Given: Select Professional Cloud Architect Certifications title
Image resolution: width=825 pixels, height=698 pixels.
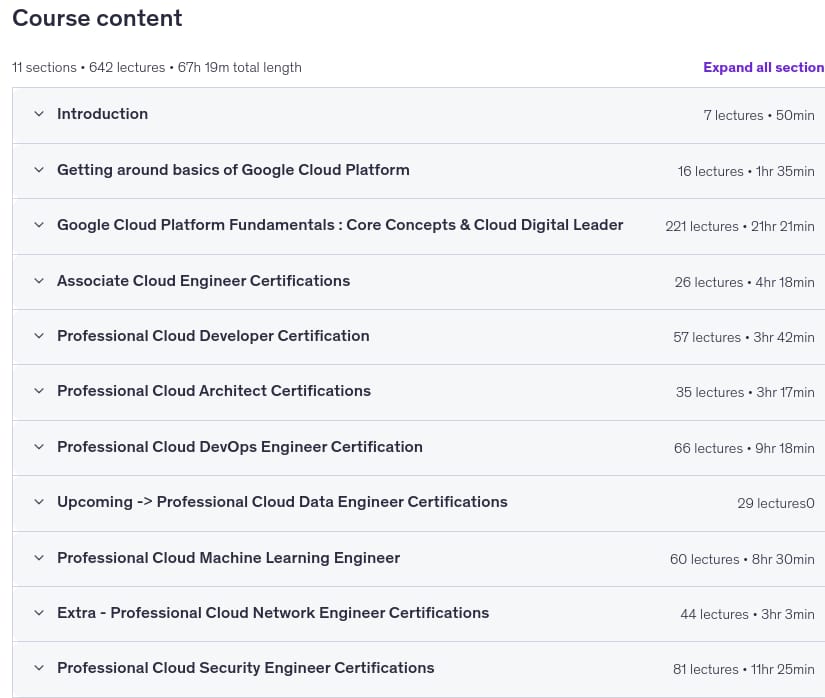Looking at the screenshot, I should 214,391.
